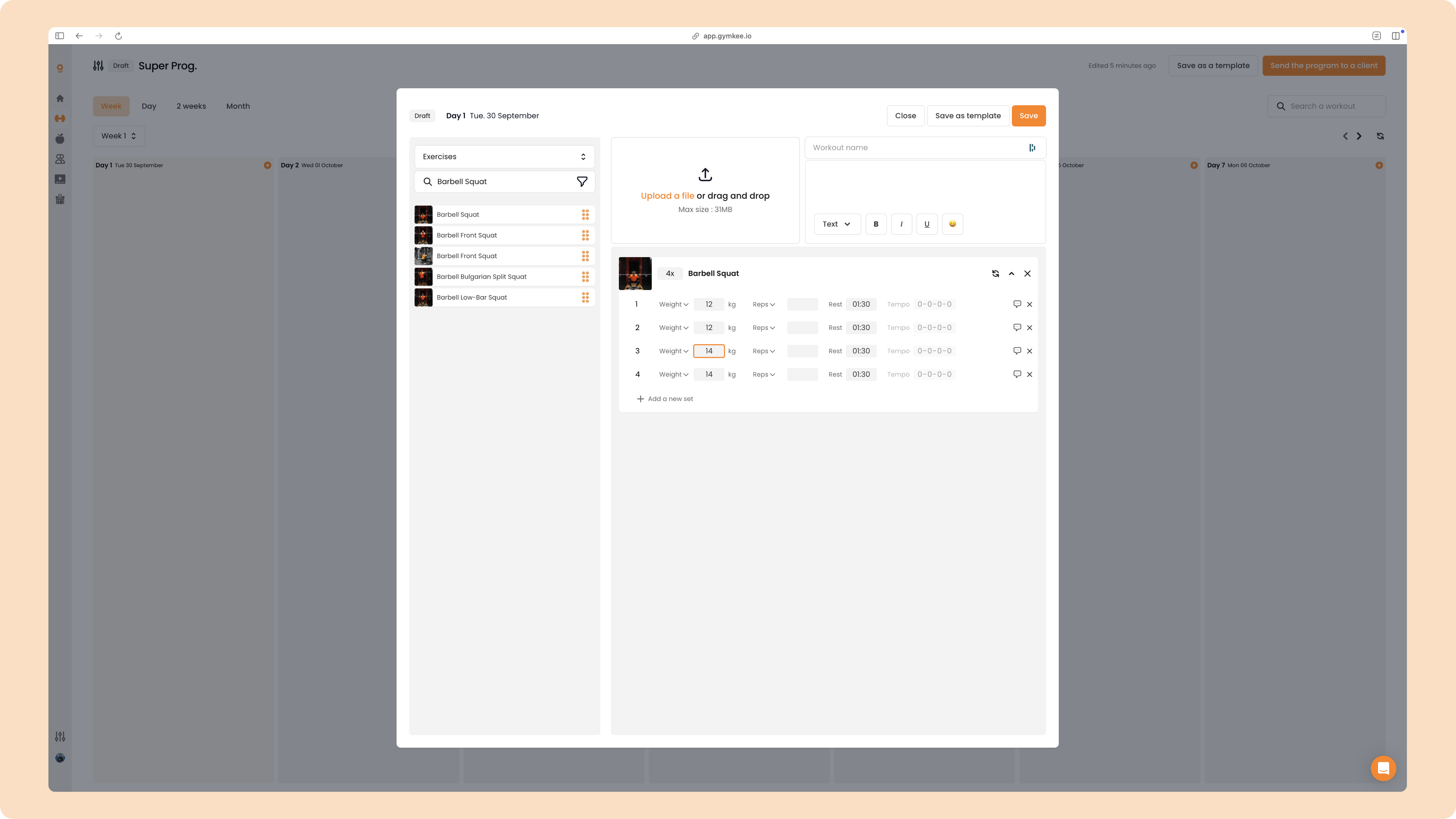Click the Search a workout field
Viewport: 1456px width, 819px height.
click(x=1326, y=106)
